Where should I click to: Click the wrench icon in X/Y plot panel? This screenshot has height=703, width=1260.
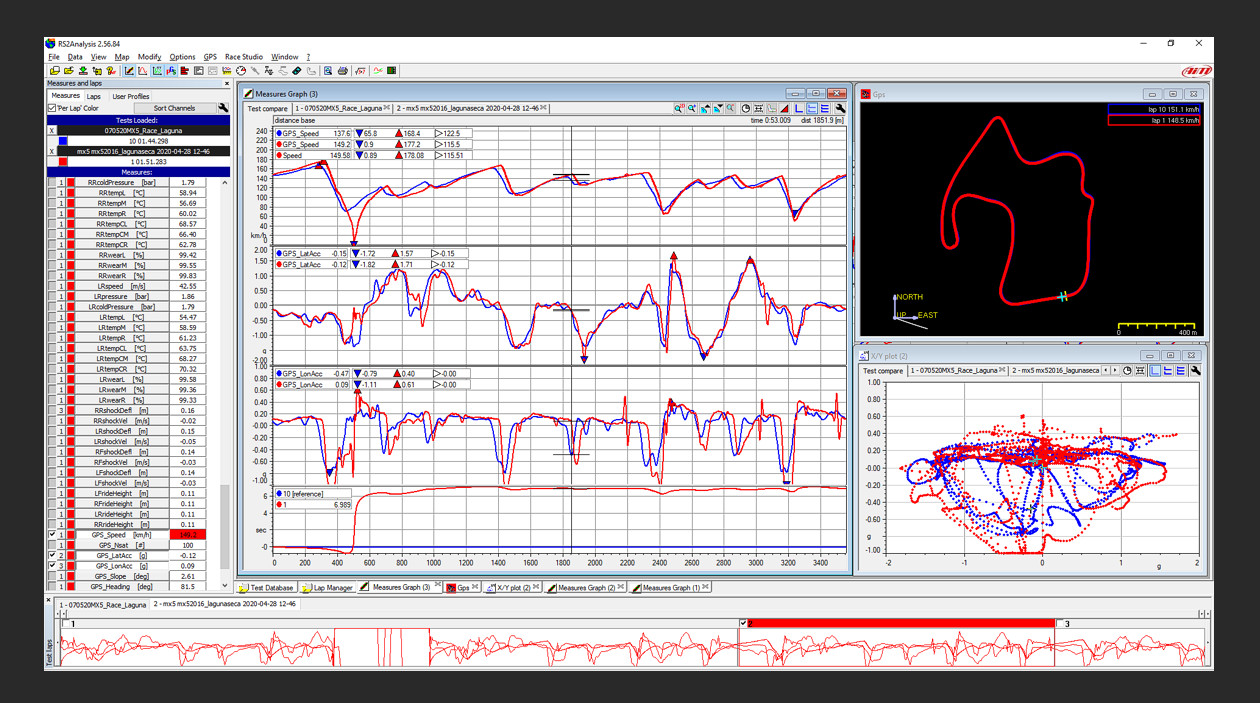pos(1195,371)
